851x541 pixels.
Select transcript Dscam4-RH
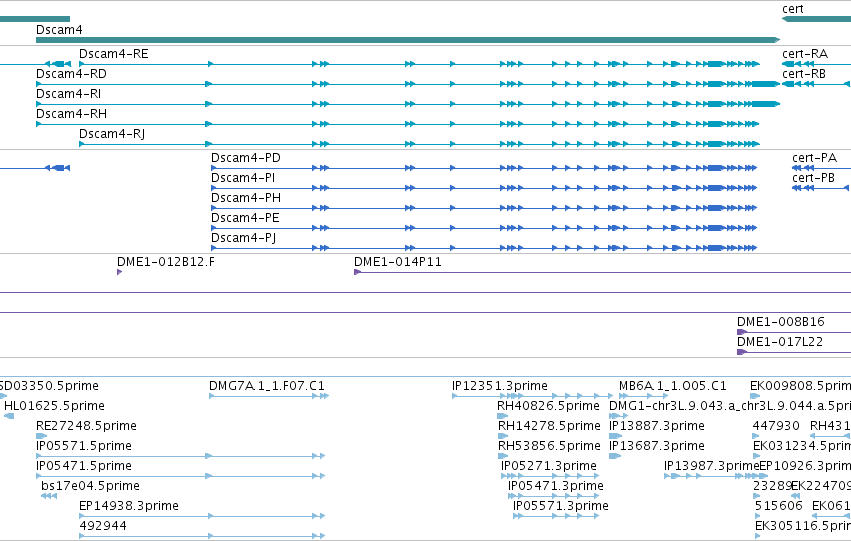pos(71,114)
